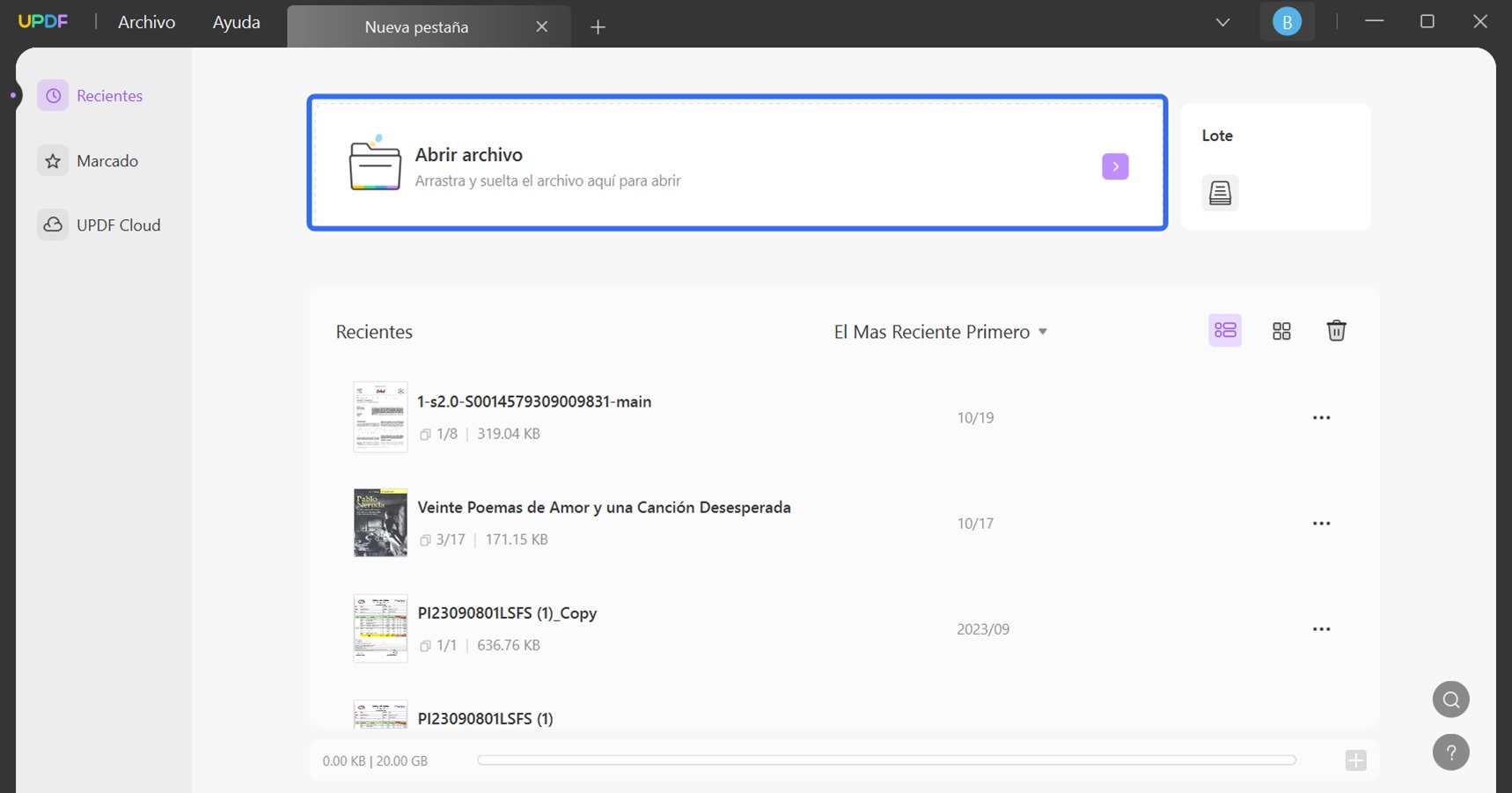Click the UPDF logo
The width and height of the screenshot is (1512, 793).
coord(42,21)
